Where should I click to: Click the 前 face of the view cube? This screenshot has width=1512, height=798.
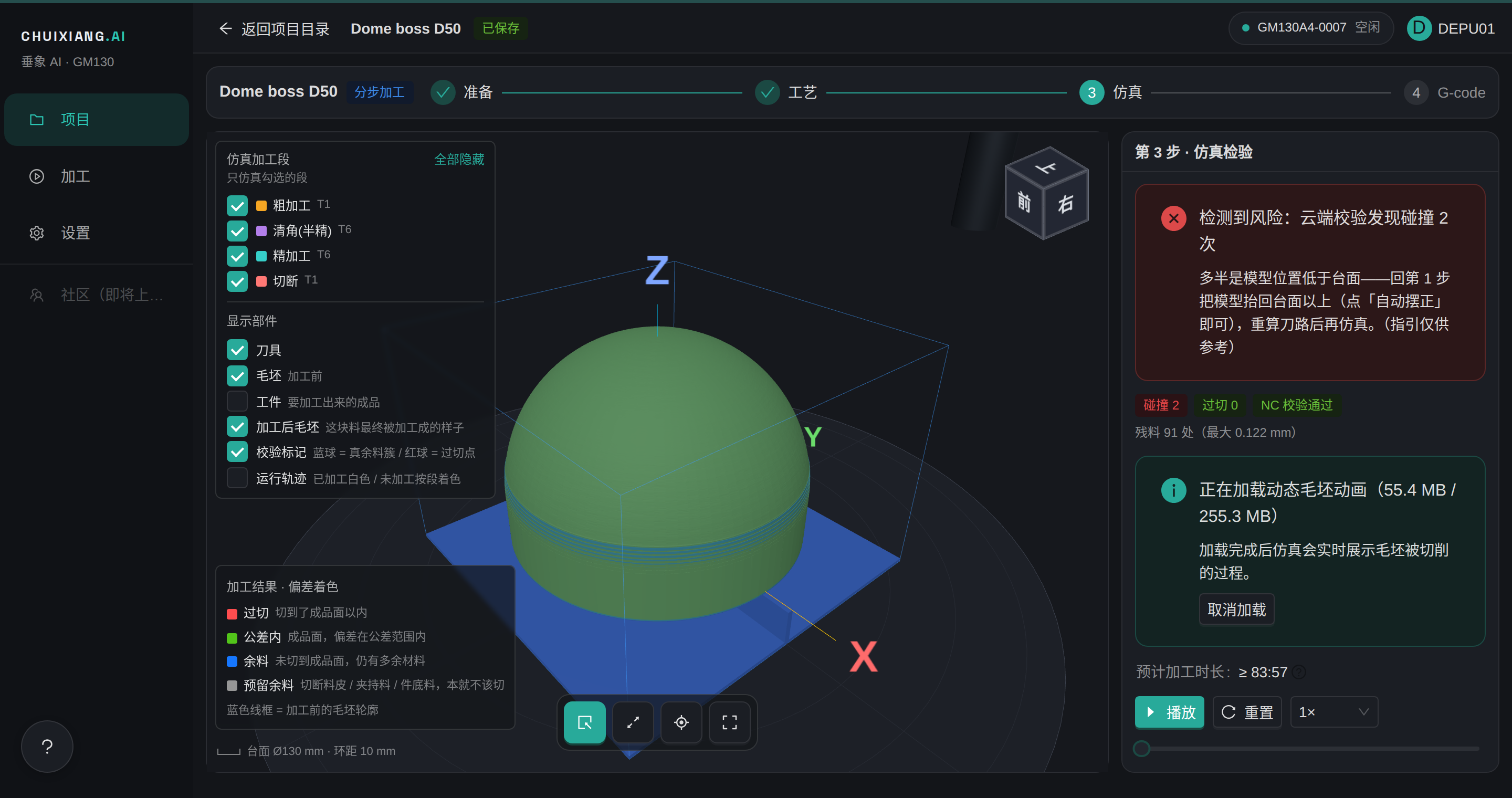coord(1024,202)
